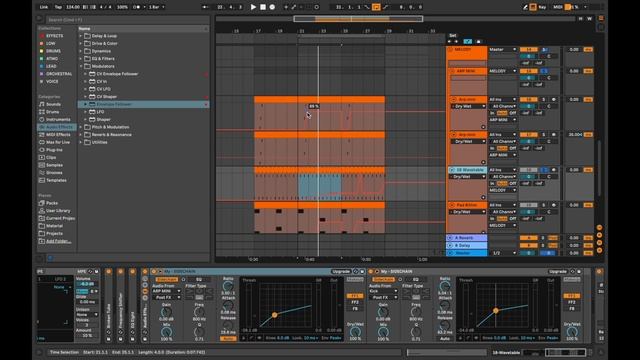
Task: Expand the Delay & Loop folder
Action: click(81, 36)
